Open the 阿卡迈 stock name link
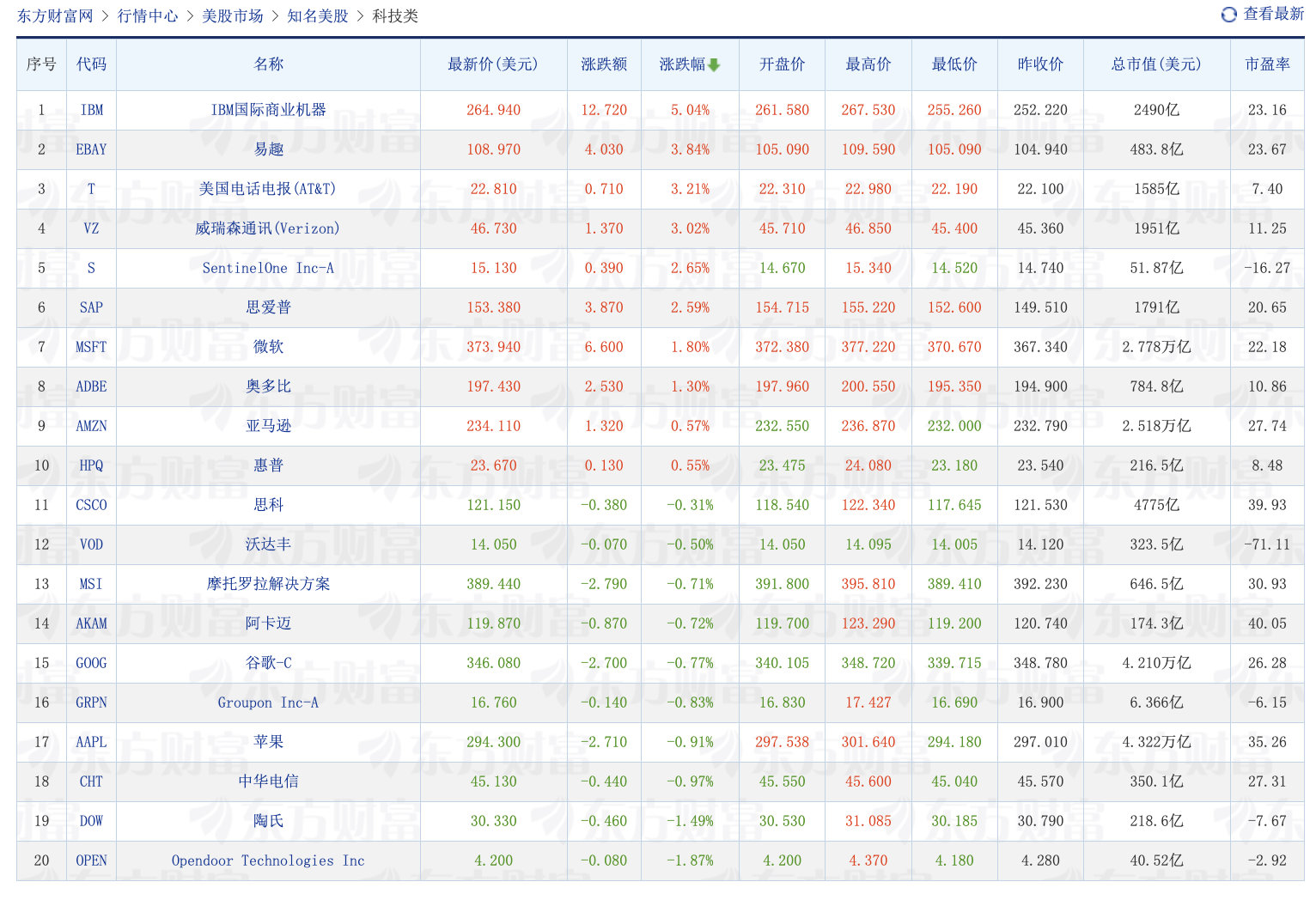This screenshot has width=1316, height=900. tap(269, 623)
